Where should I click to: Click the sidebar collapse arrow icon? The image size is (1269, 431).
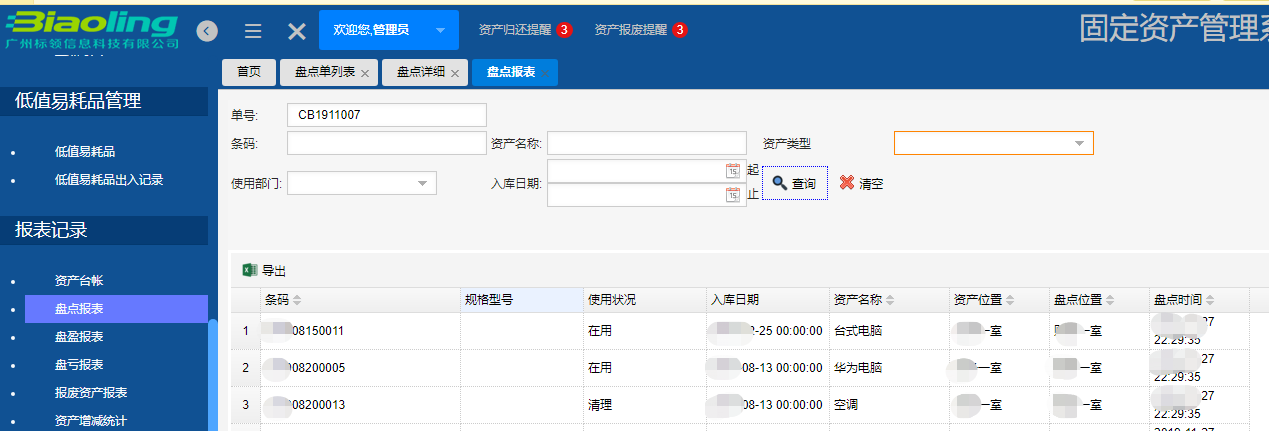(x=207, y=31)
